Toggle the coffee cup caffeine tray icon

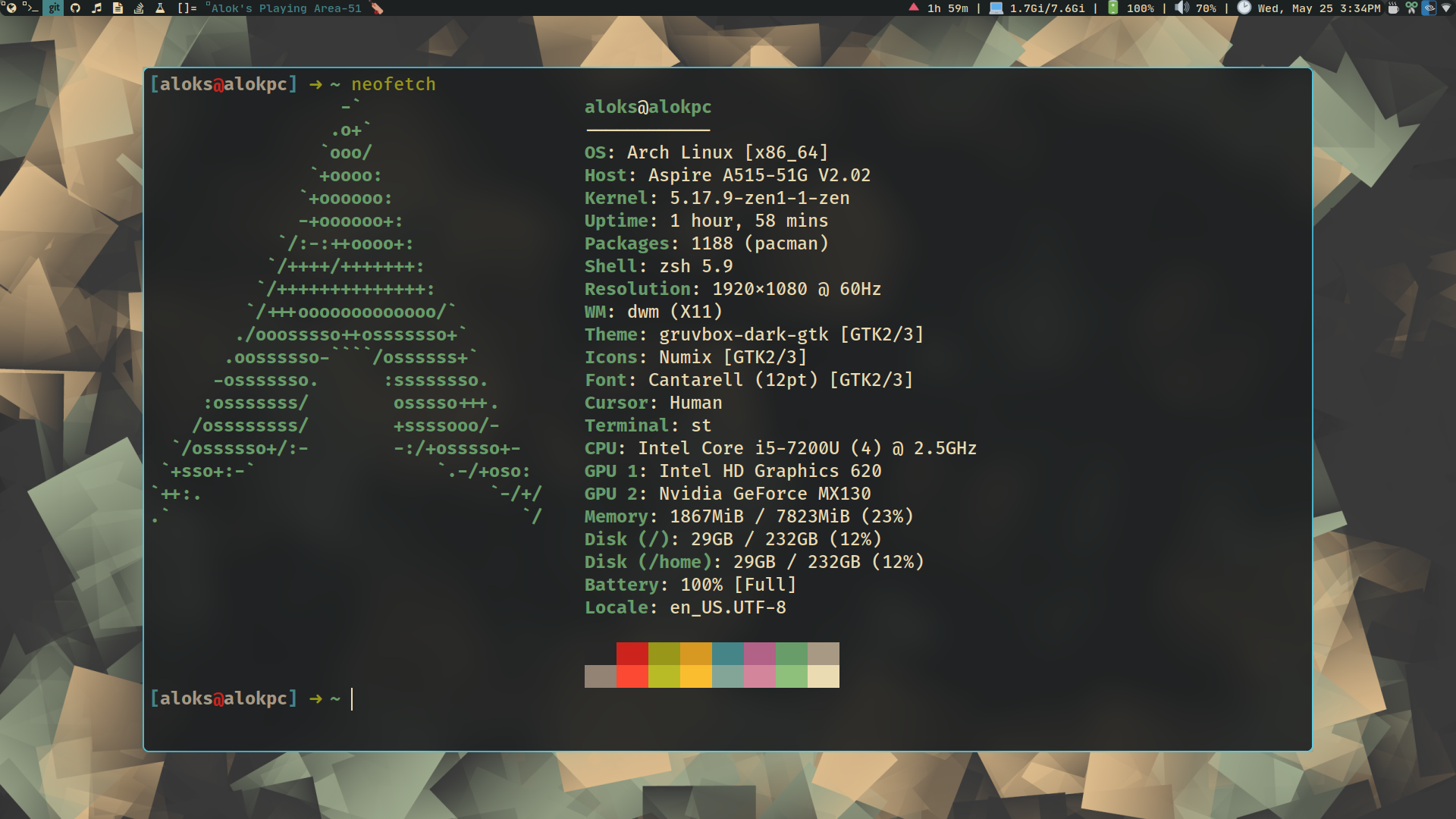[1393, 8]
